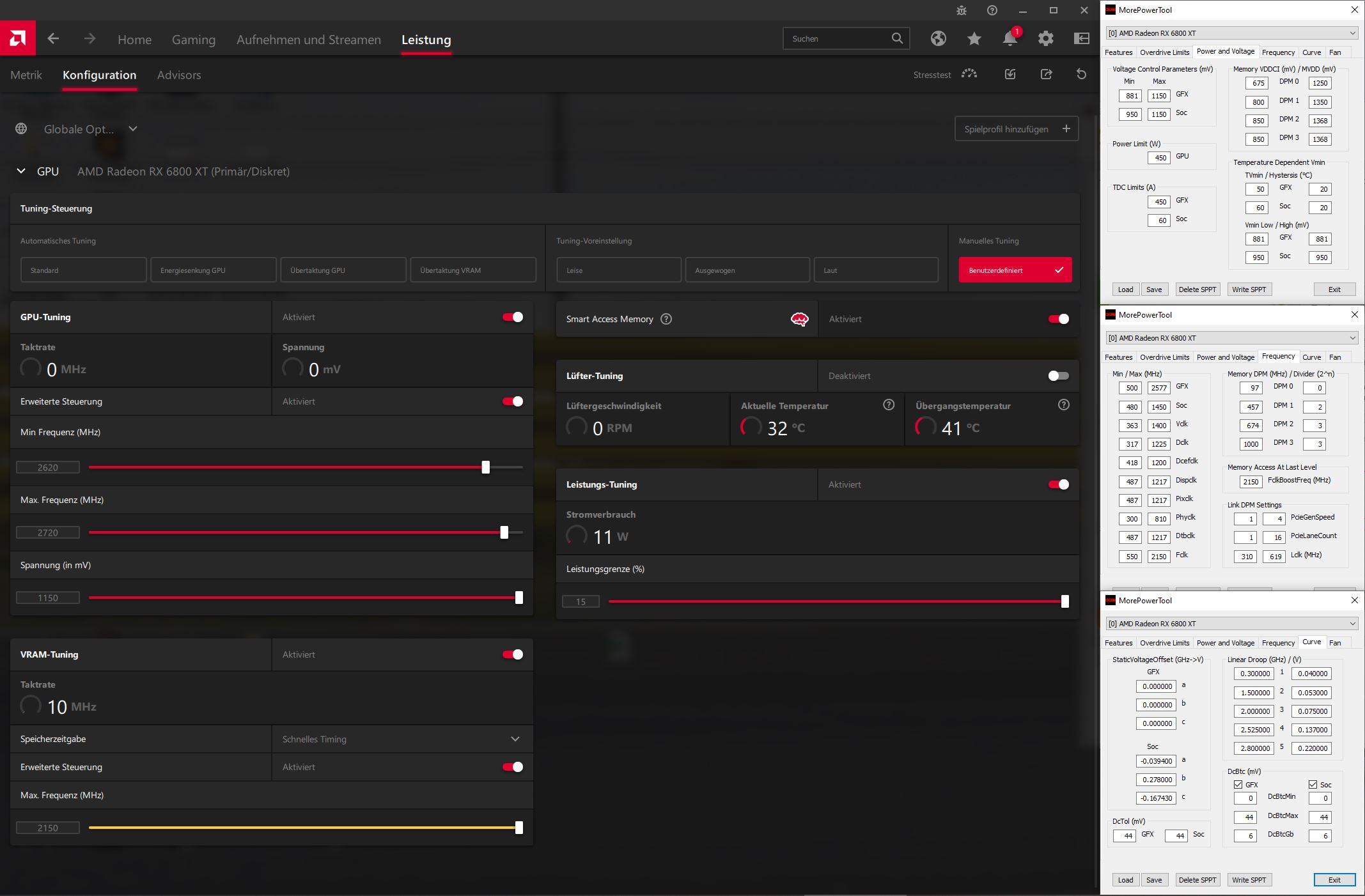Go back with the left arrow
The image size is (1365, 896).
[x=54, y=39]
